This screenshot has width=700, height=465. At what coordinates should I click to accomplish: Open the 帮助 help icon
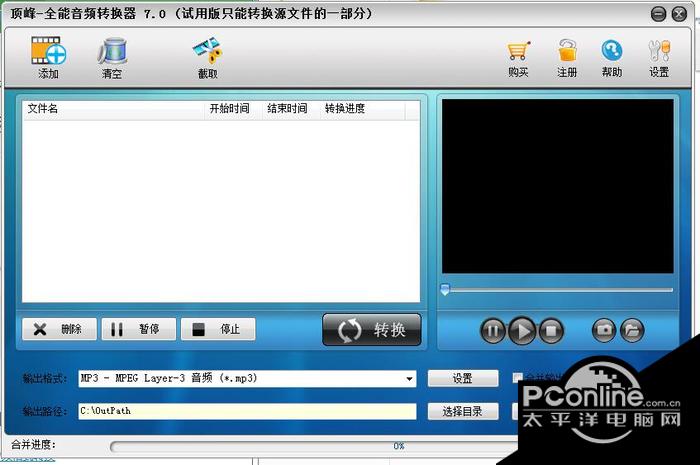pyautogui.click(x=612, y=58)
